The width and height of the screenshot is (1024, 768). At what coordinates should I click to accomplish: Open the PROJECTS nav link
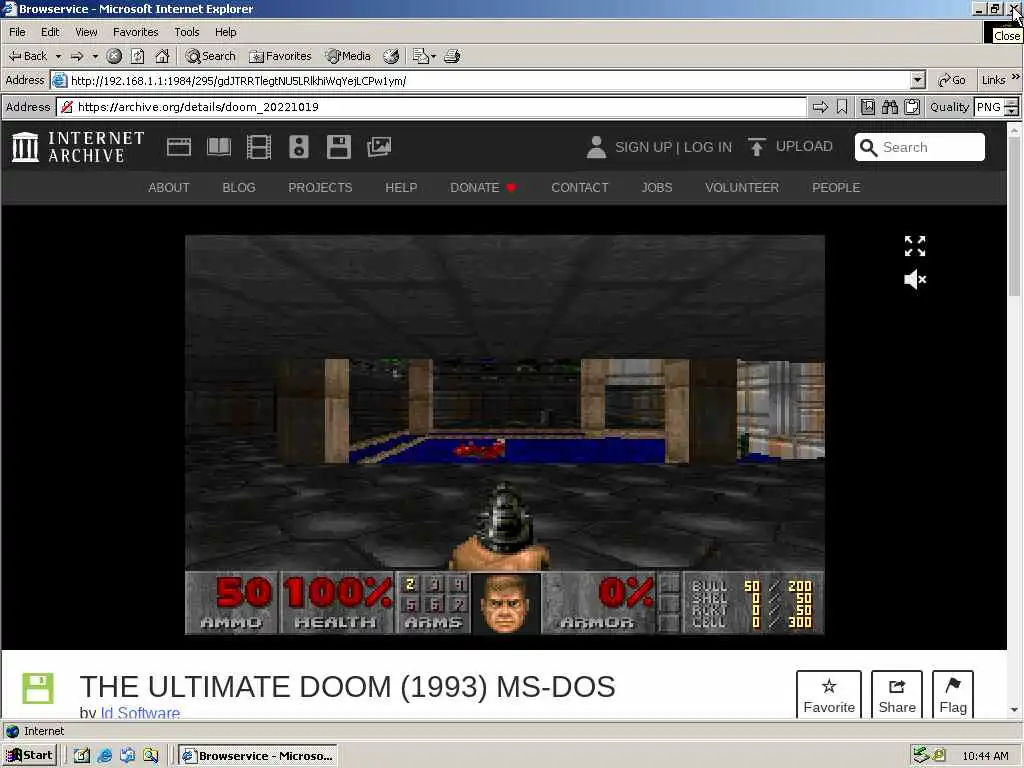[x=320, y=187]
